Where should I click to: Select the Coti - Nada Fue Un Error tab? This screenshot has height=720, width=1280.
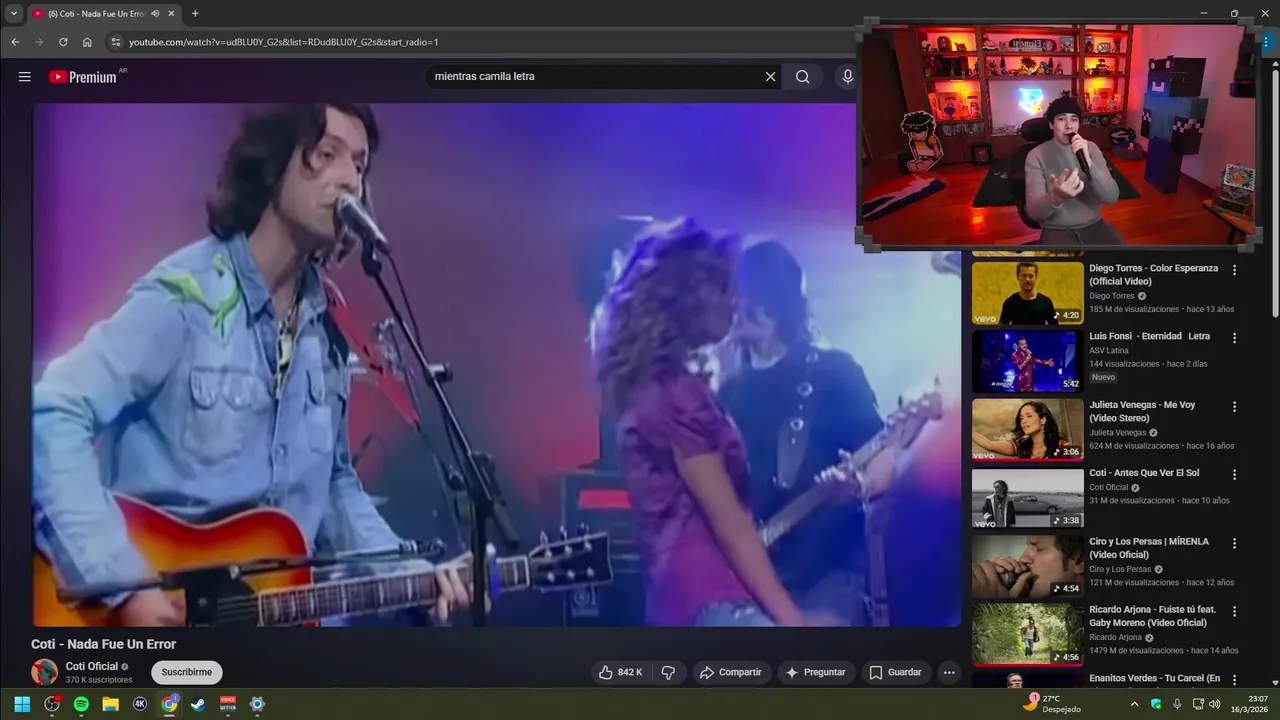click(x=103, y=14)
